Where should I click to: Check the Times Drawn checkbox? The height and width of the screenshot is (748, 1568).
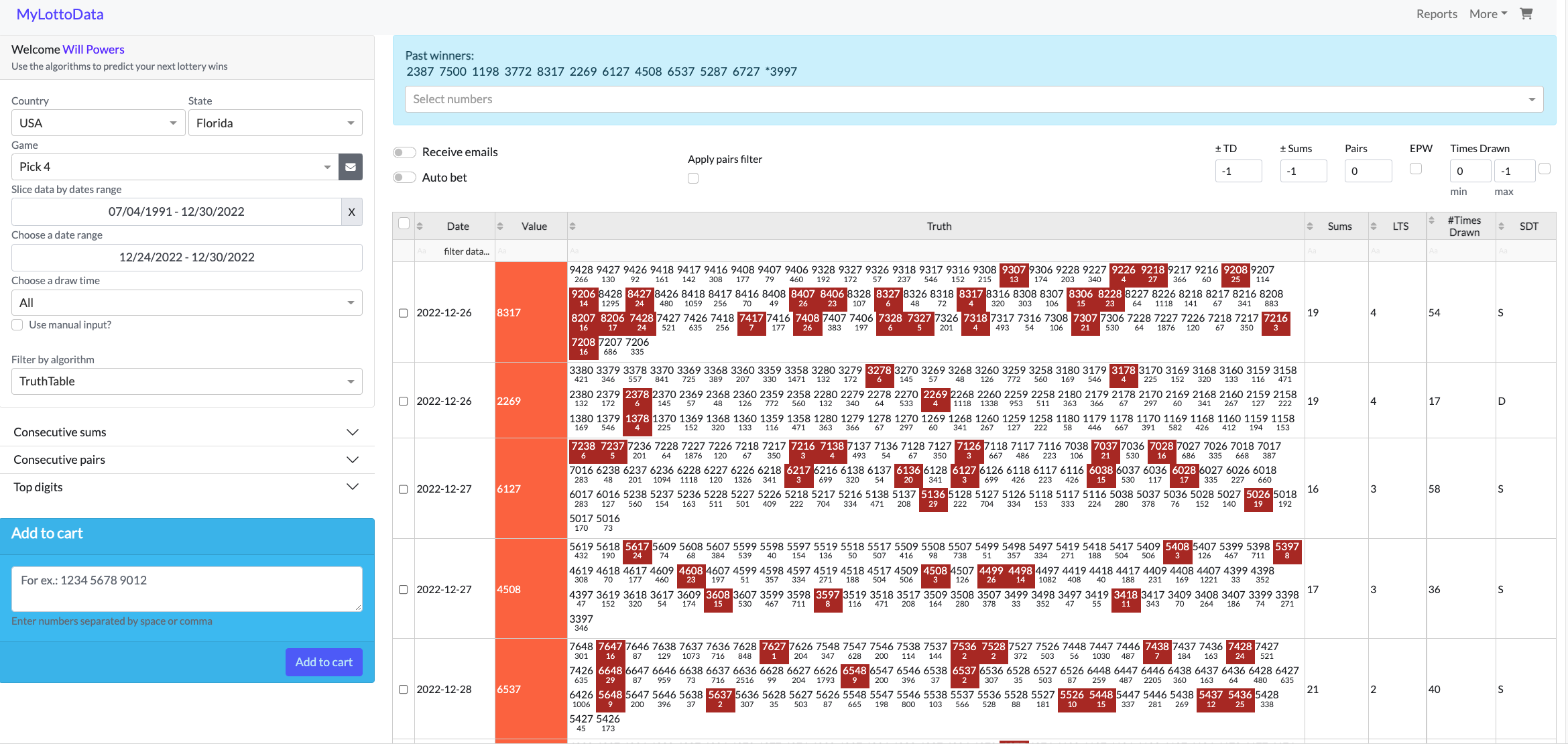click(x=1545, y=169)
